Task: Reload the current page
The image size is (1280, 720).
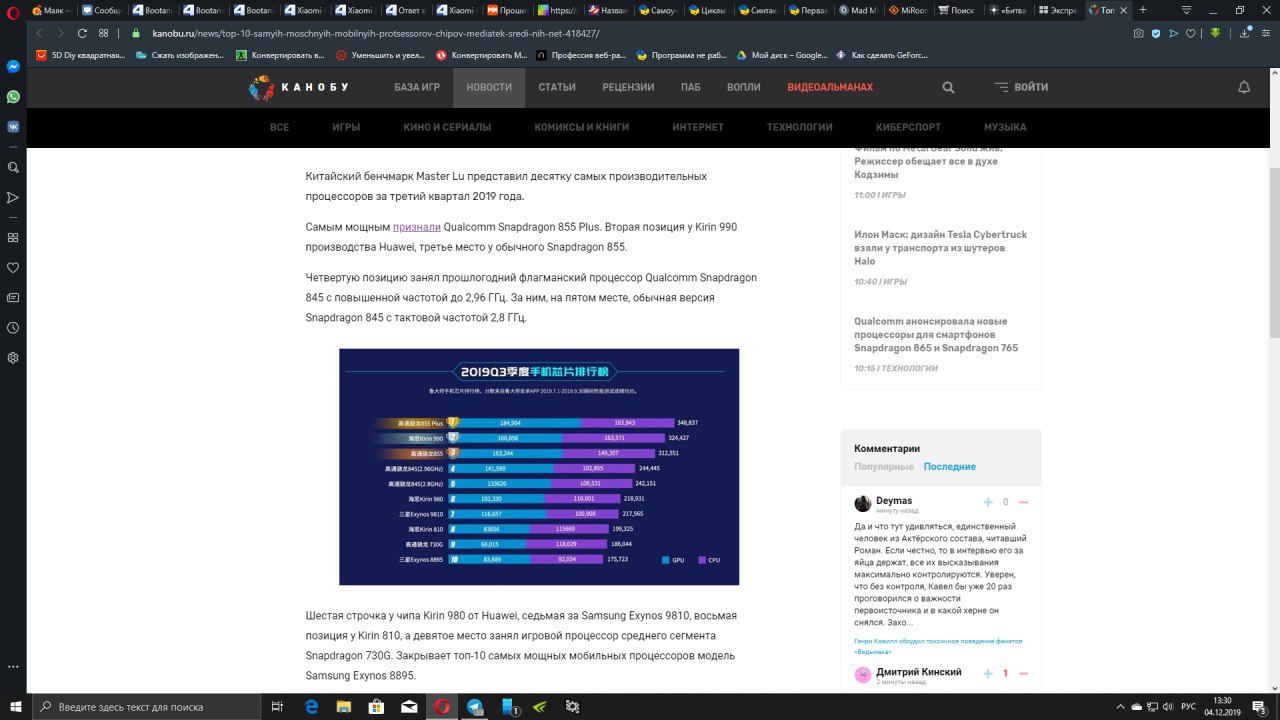Action: (x=82, y=33)
